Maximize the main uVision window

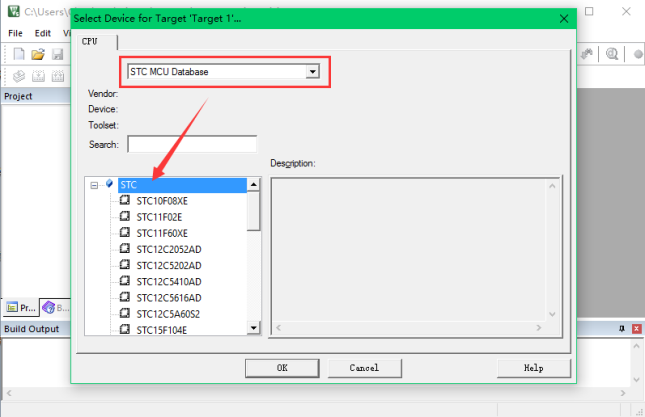[x=589, y=11]
